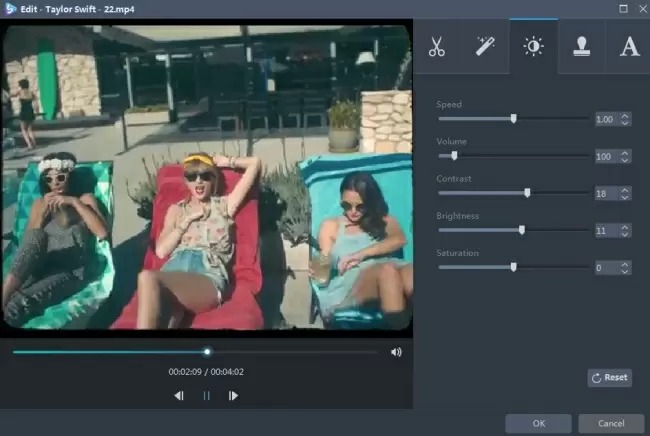Pause the video playback

[207, 396]
